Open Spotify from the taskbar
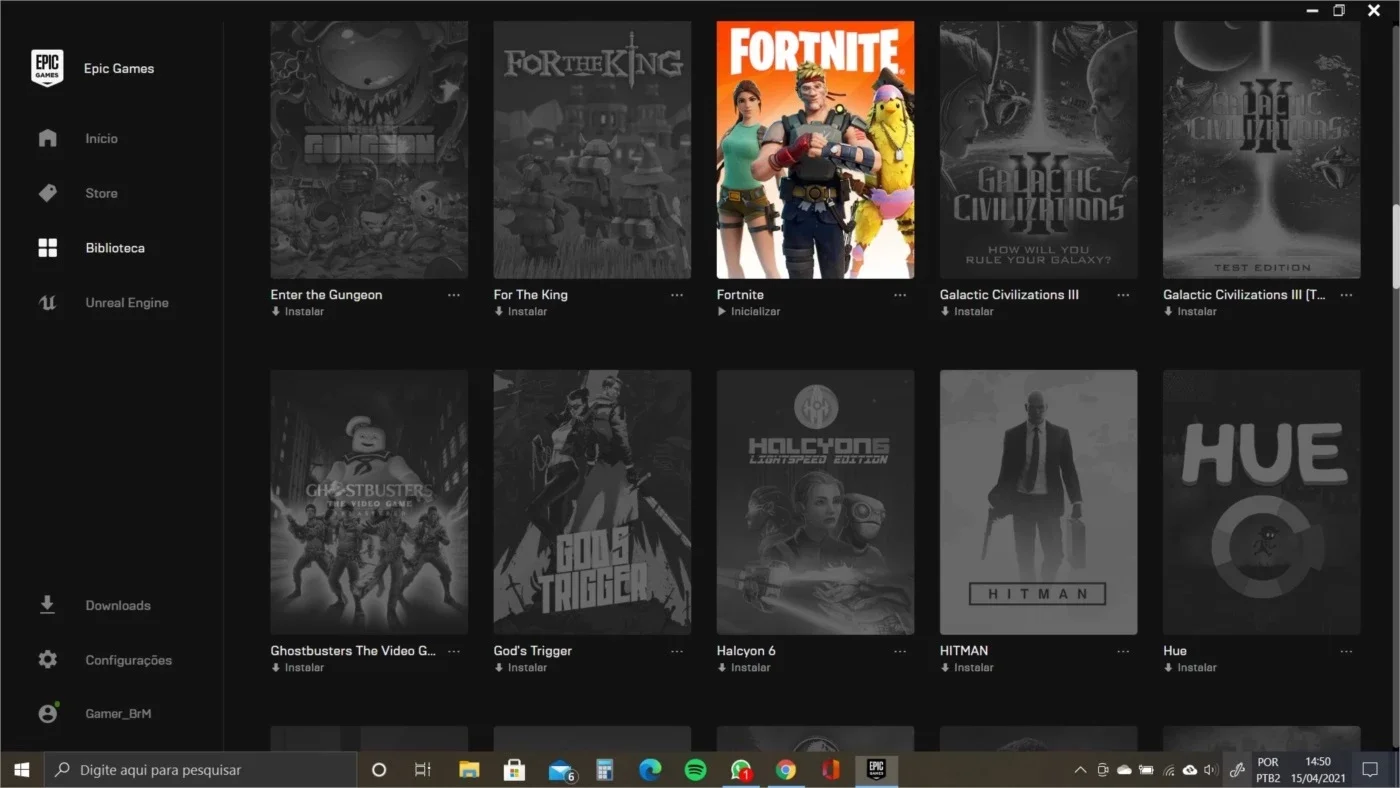The image size is (1400, 788). pyautogui.click(x=695, y=770)
